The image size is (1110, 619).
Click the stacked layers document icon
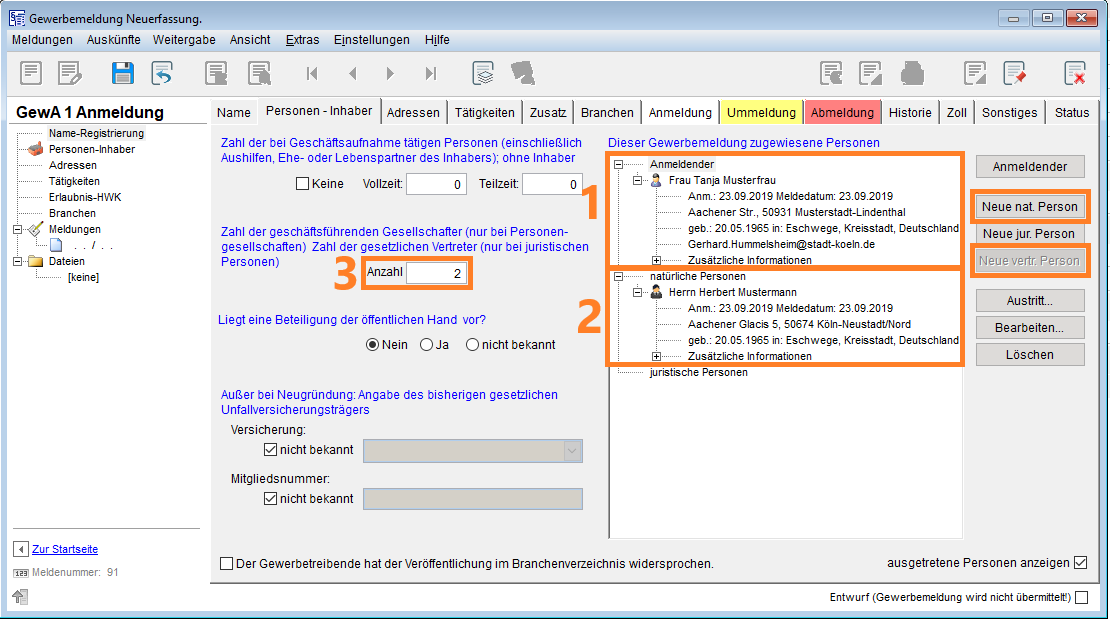click(x=484, y=73)
